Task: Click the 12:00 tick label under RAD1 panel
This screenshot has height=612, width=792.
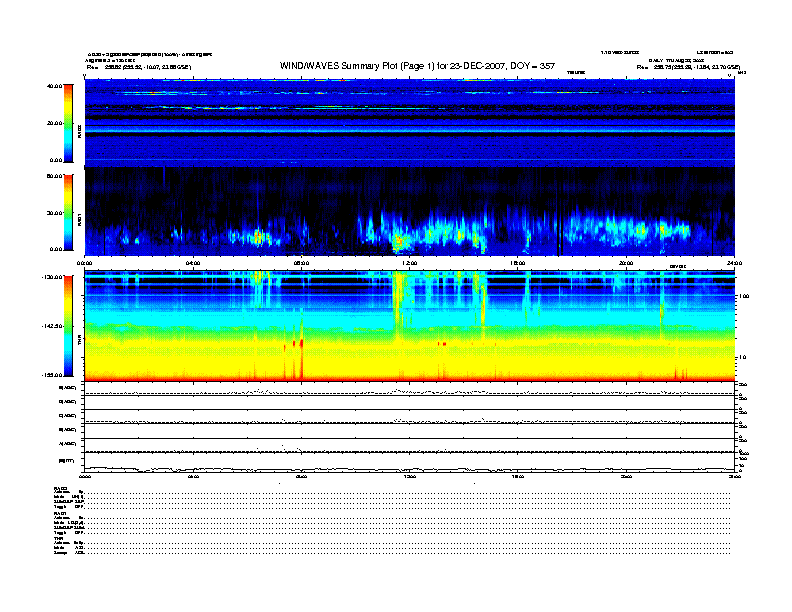Action: (x=410, y=263)
